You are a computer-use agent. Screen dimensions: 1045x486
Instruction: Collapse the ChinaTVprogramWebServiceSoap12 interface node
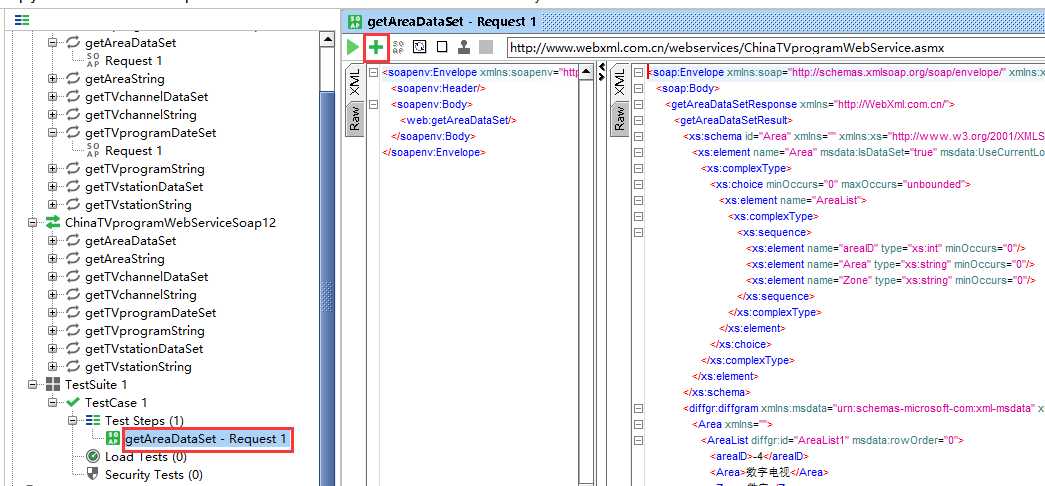[32, 223]
